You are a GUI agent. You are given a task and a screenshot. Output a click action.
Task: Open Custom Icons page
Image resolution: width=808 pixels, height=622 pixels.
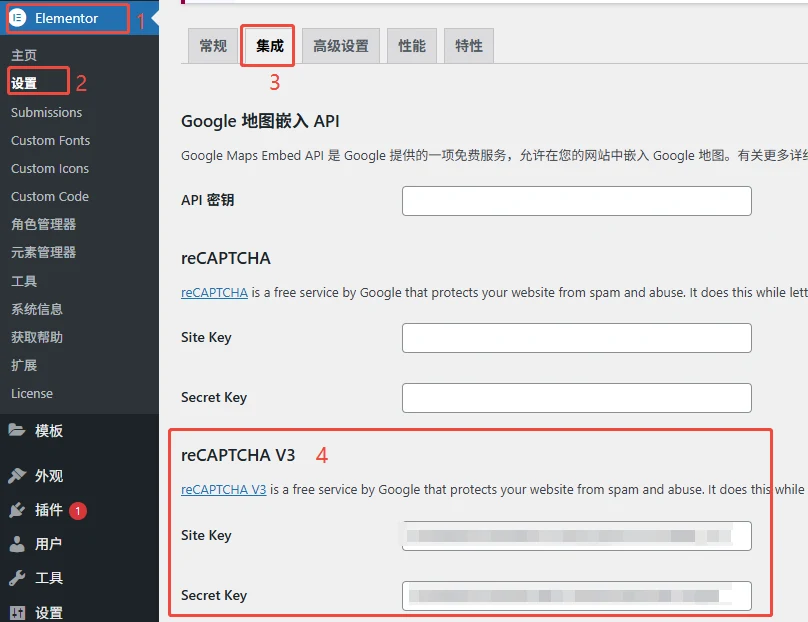click(x=50, y=169)
